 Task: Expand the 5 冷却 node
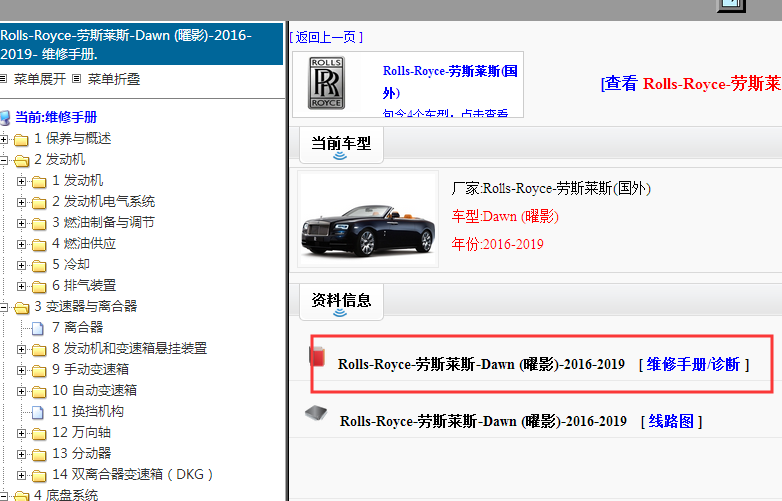pos(21,265)
